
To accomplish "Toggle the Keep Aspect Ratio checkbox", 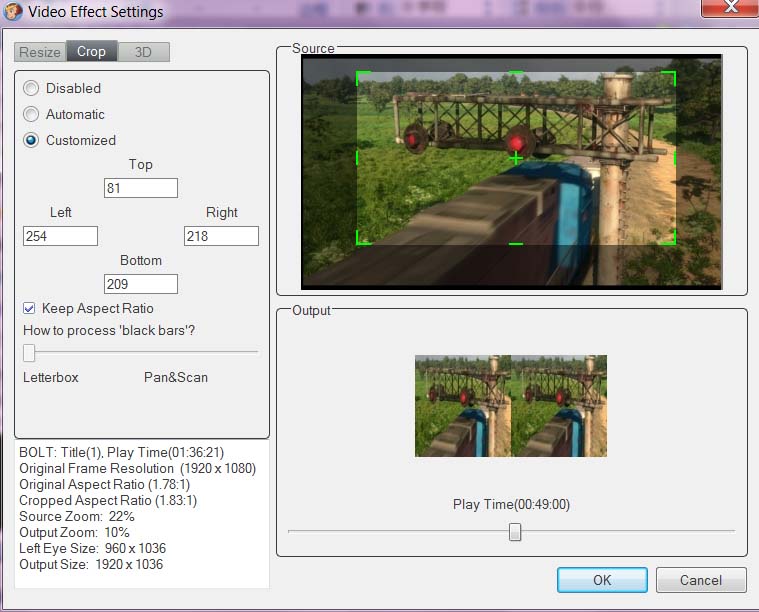I will click(29, 308).
